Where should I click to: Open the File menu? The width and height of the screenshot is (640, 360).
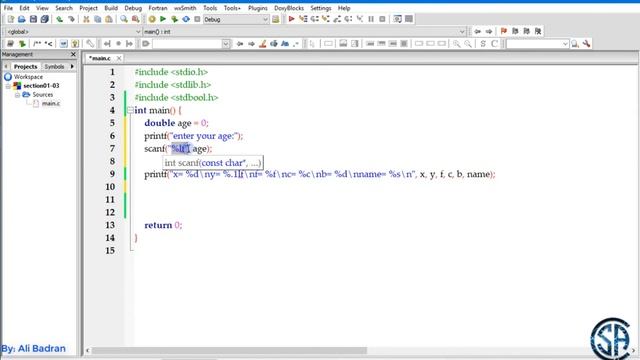8,8
